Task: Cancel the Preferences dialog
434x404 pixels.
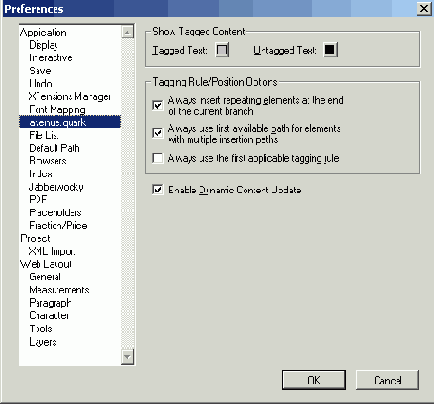Action: [x=387, y=380]
